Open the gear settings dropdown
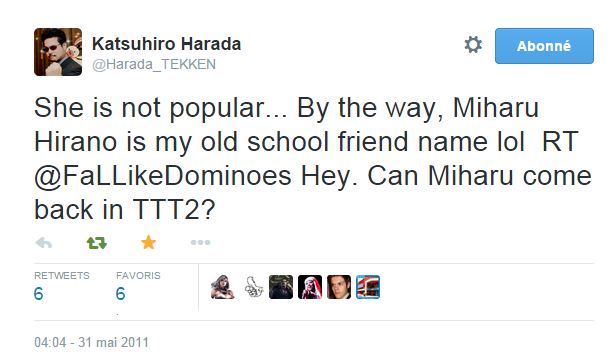Screen dimensions: 614x360 coord(473,45)
